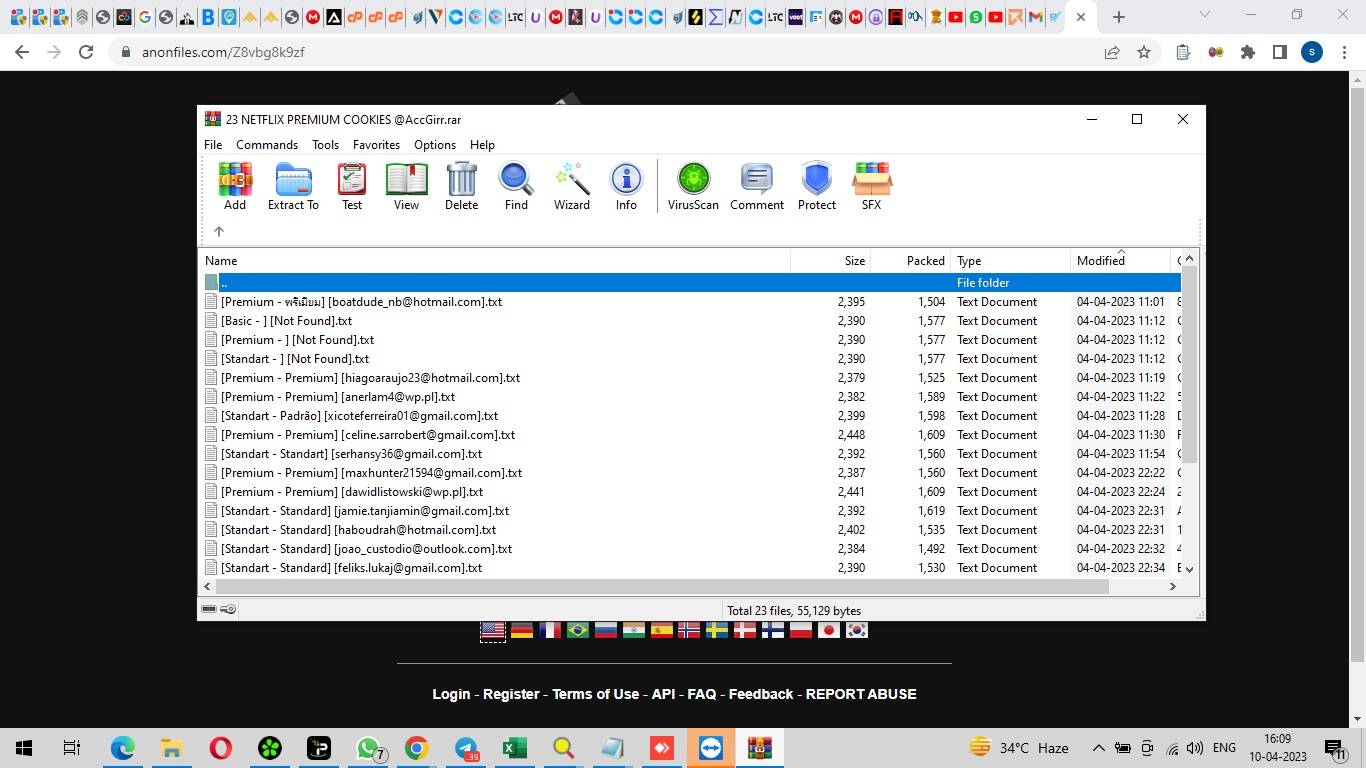Click the REPORT ABUSE link
1366x768 pixels.
click(861, 694)
